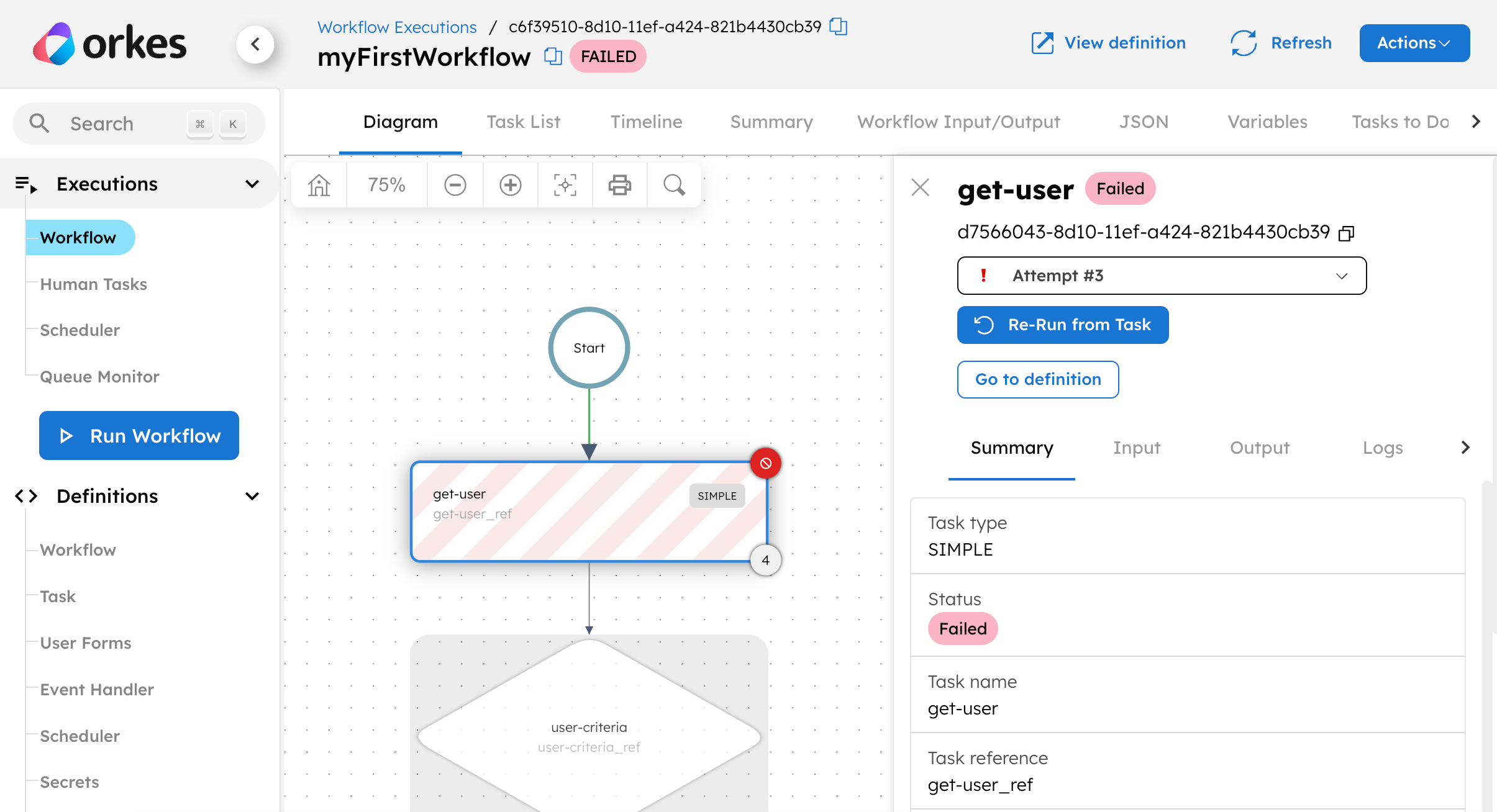The image size is (1497, 812).
Task: Click the zoom-in icon in diagram toolbar
Action: click(509, 184)
